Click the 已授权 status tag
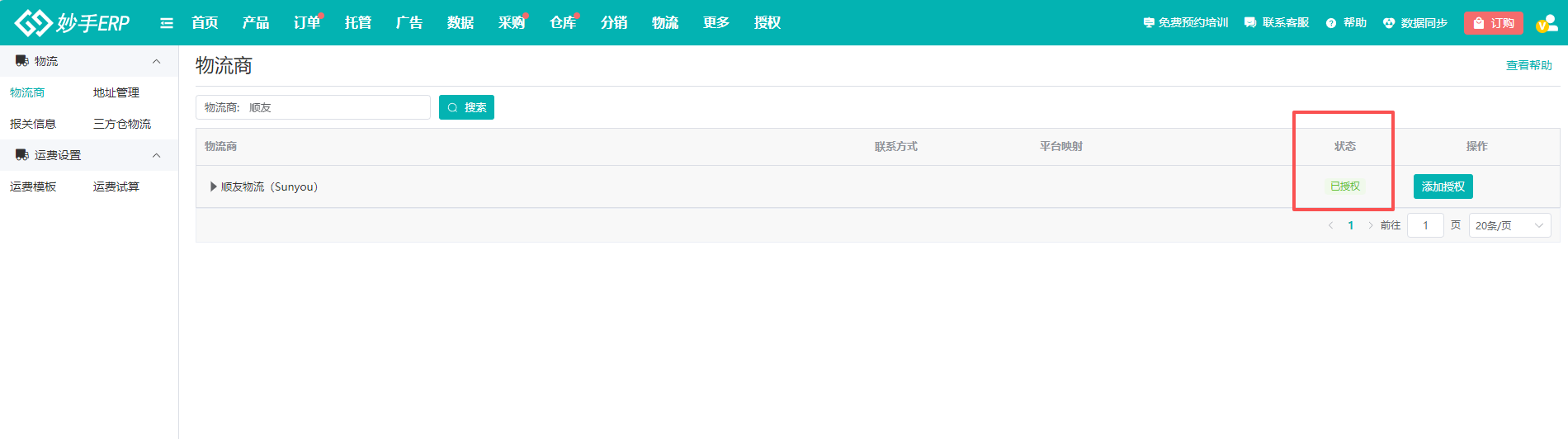The width and height of the screenshot is (1568, 439). coord(1345,186)
